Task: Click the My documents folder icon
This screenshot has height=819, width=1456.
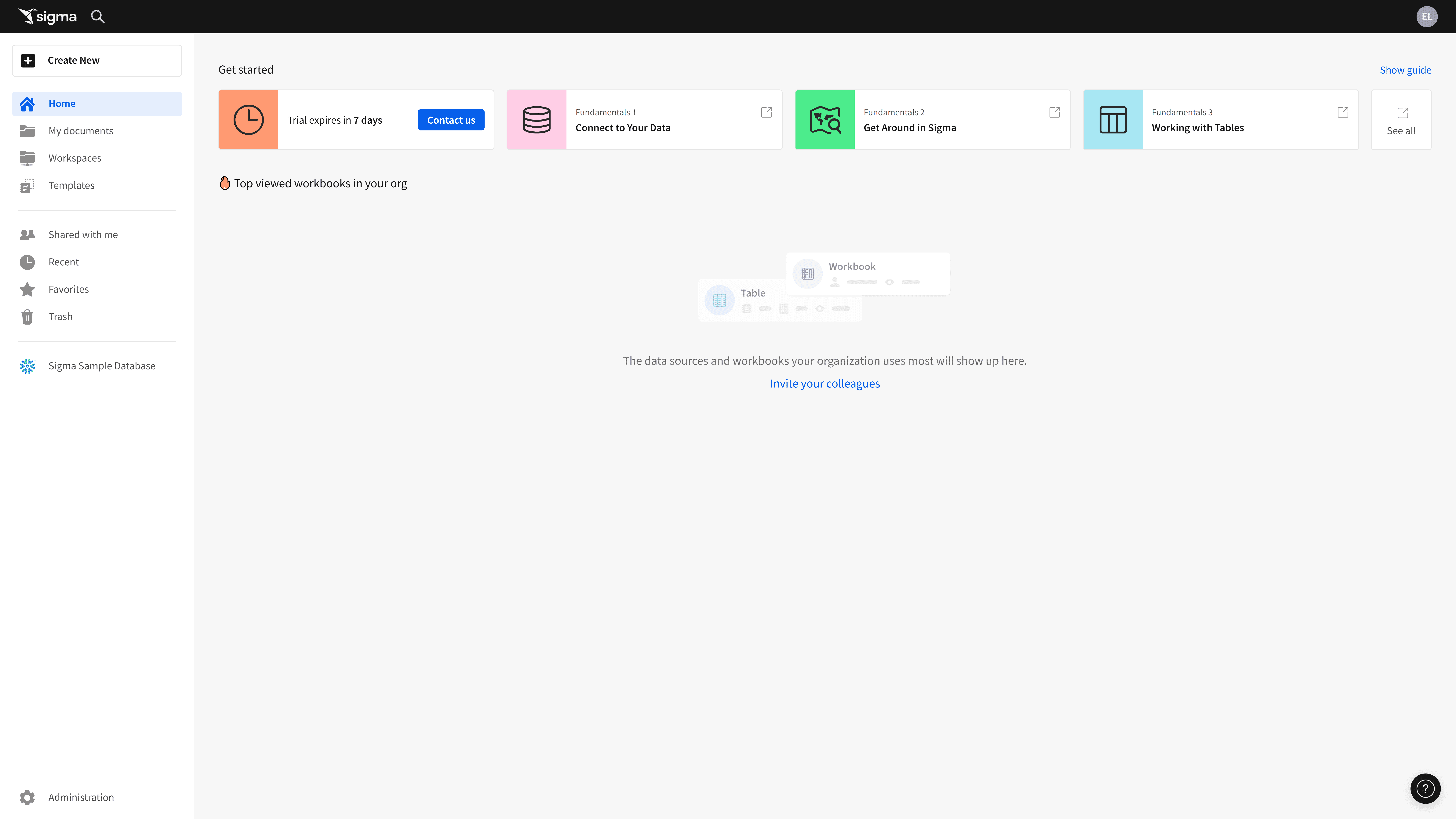Action: [x=27, y=131]
